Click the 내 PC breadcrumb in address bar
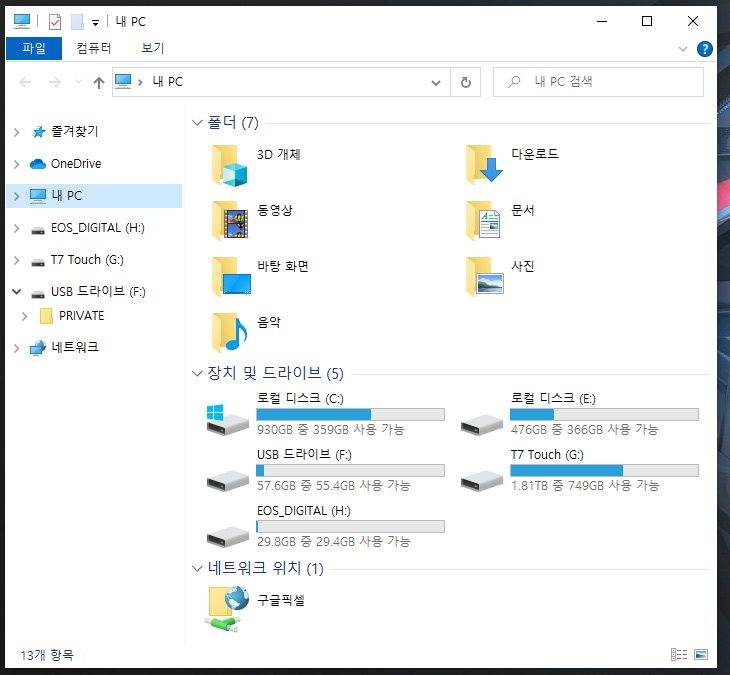The image size is (730, 675). click(168, 82)
